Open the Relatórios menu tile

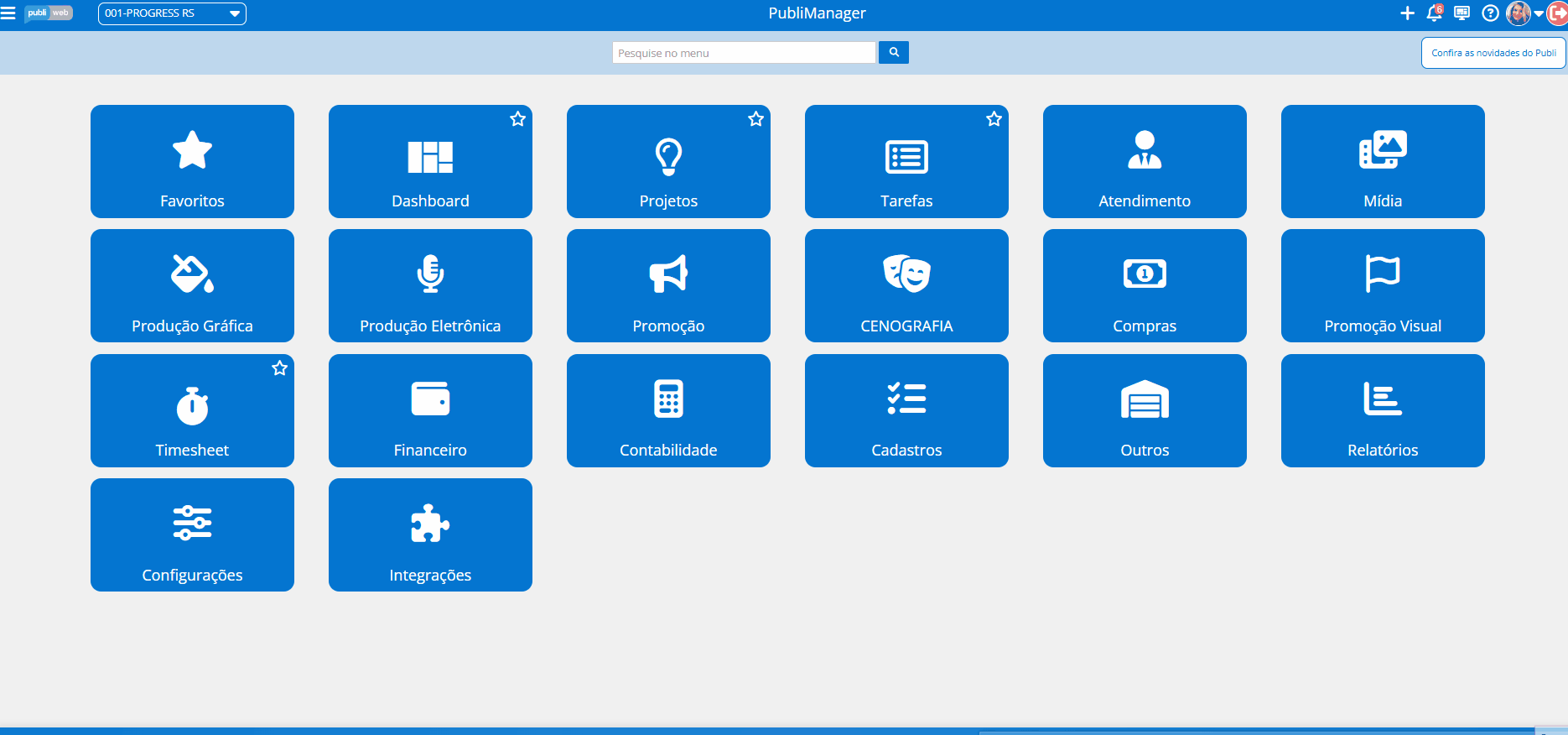click(x=1383, y=411)
